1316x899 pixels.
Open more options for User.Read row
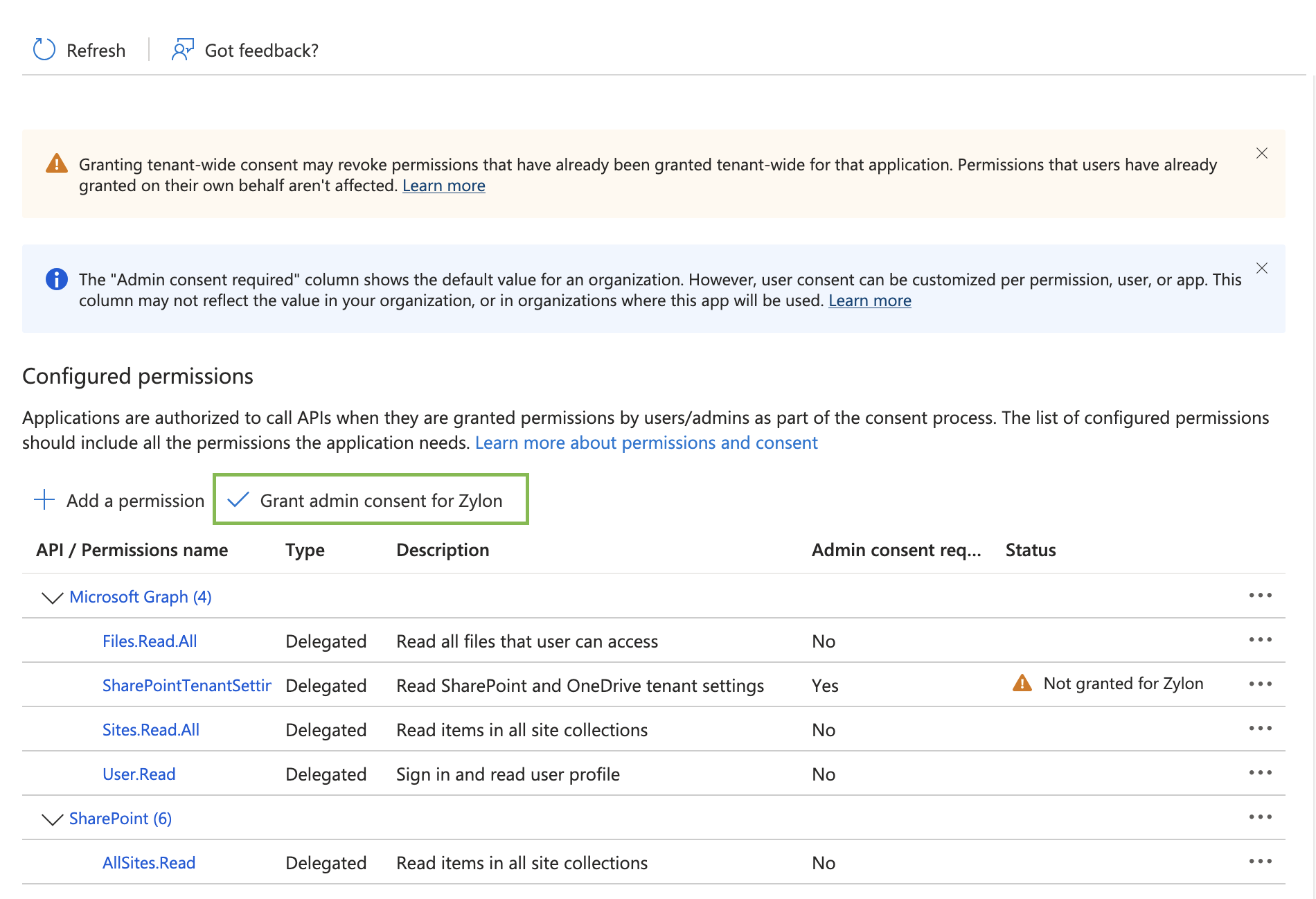1261,773
